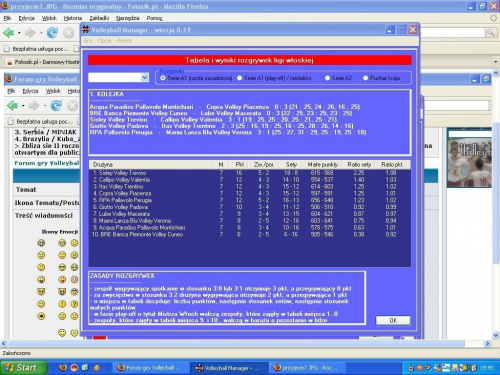Switch to the Fotosik.pl tab
The width and height of the screenshot is (500, 375).
click(x=43, y=62)
